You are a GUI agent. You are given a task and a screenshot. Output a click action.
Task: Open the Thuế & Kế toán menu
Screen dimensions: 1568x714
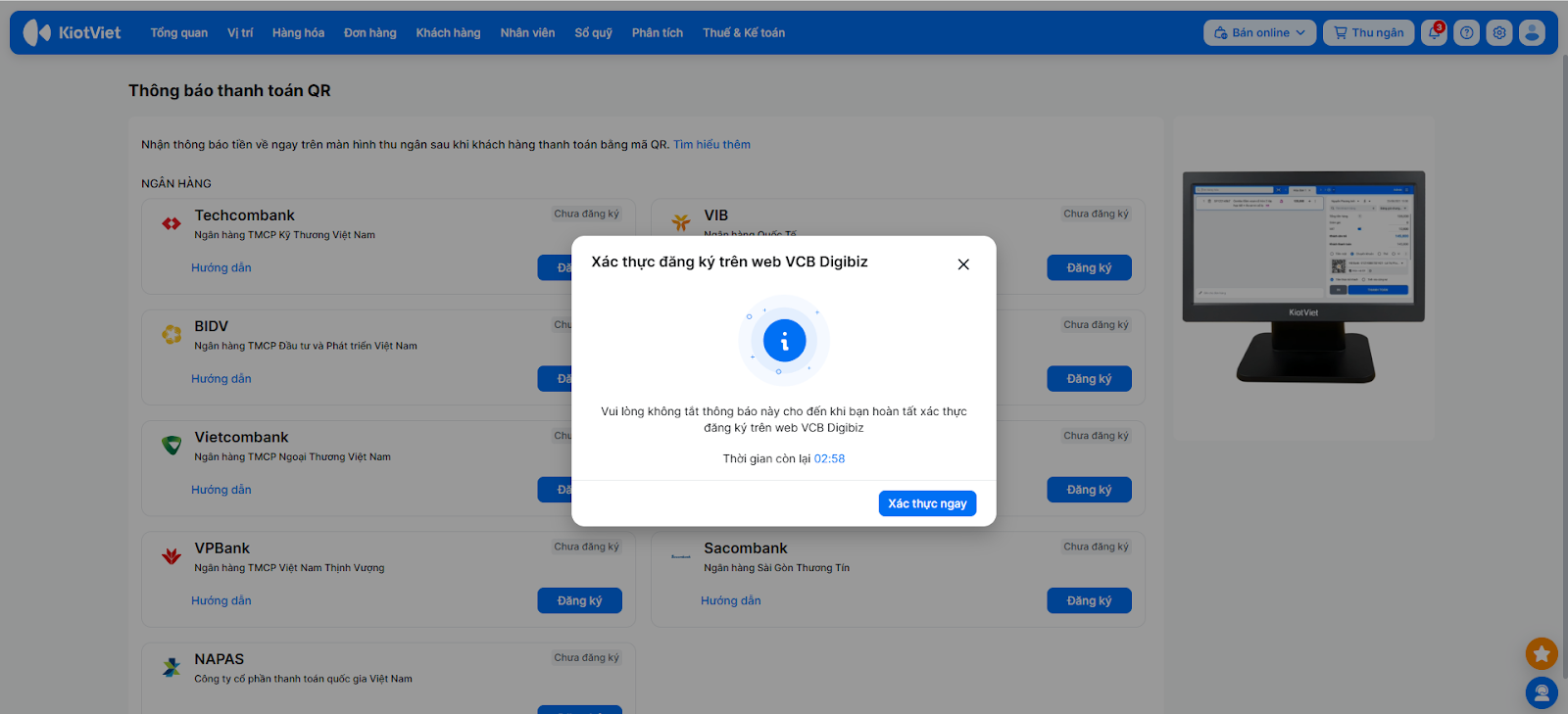tap(744, 32)
